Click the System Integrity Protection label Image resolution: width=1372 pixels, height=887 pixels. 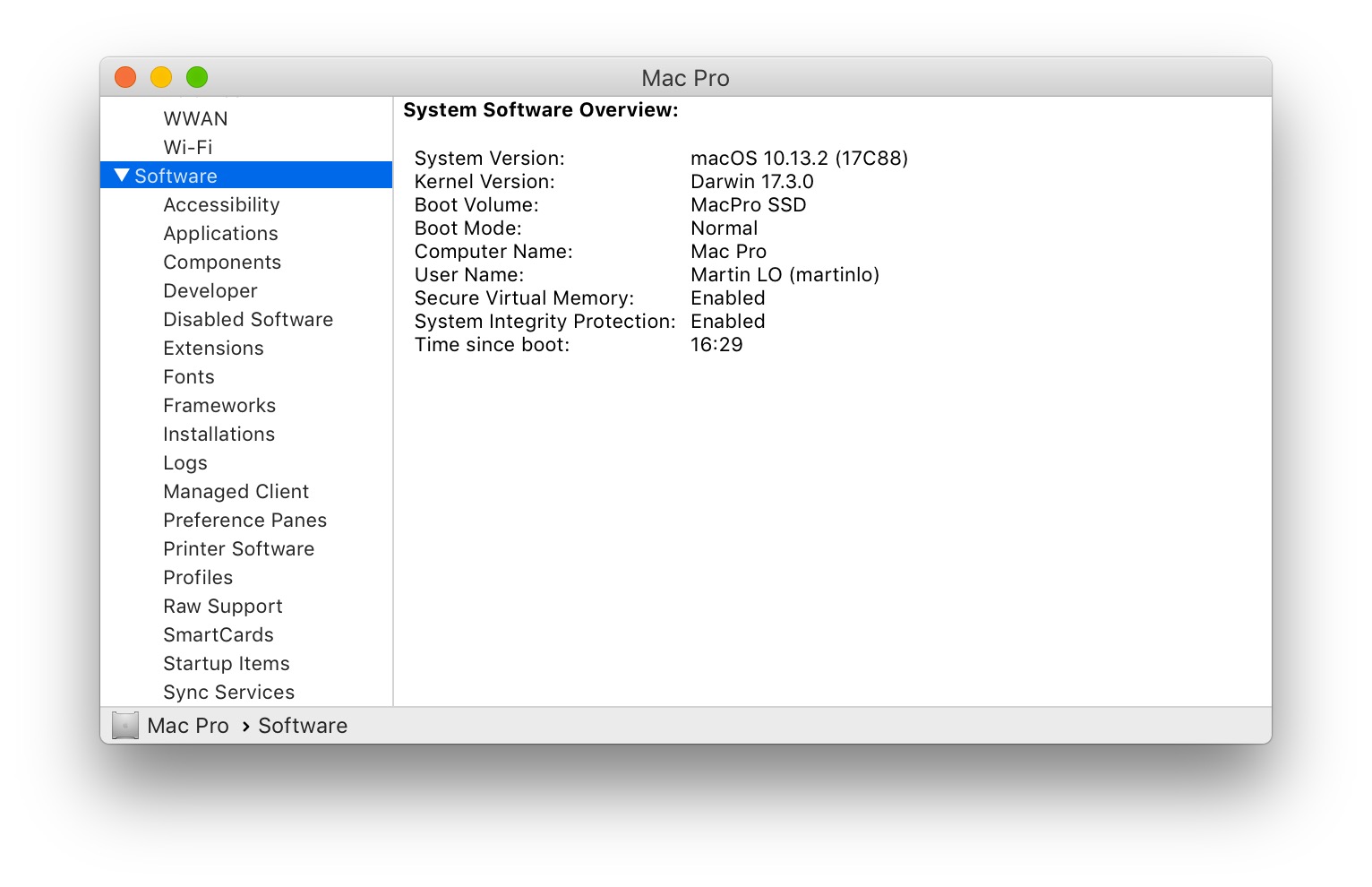545,322
